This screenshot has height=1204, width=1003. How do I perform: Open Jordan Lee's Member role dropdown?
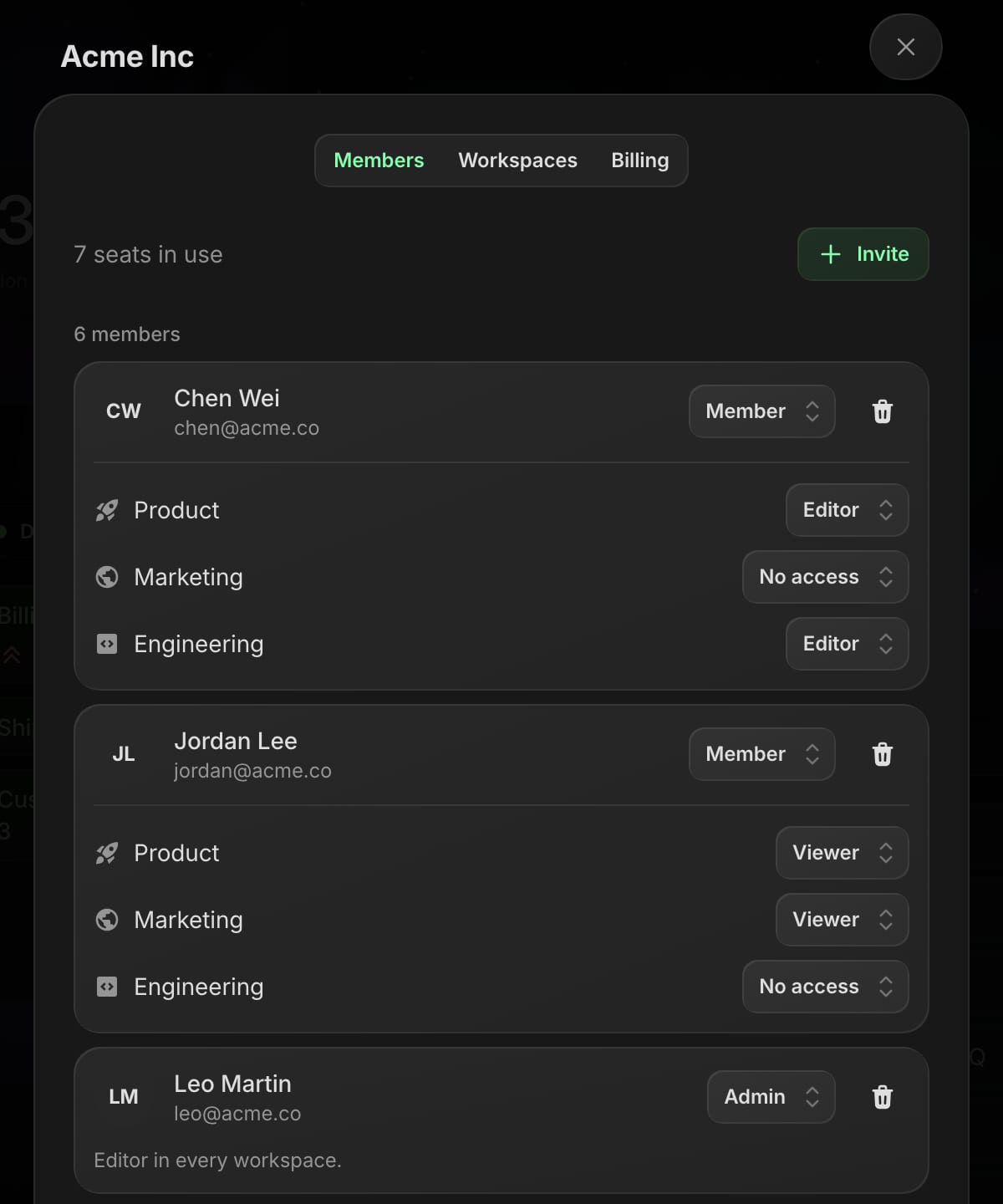pyautogui.click(x=762, y=754)
